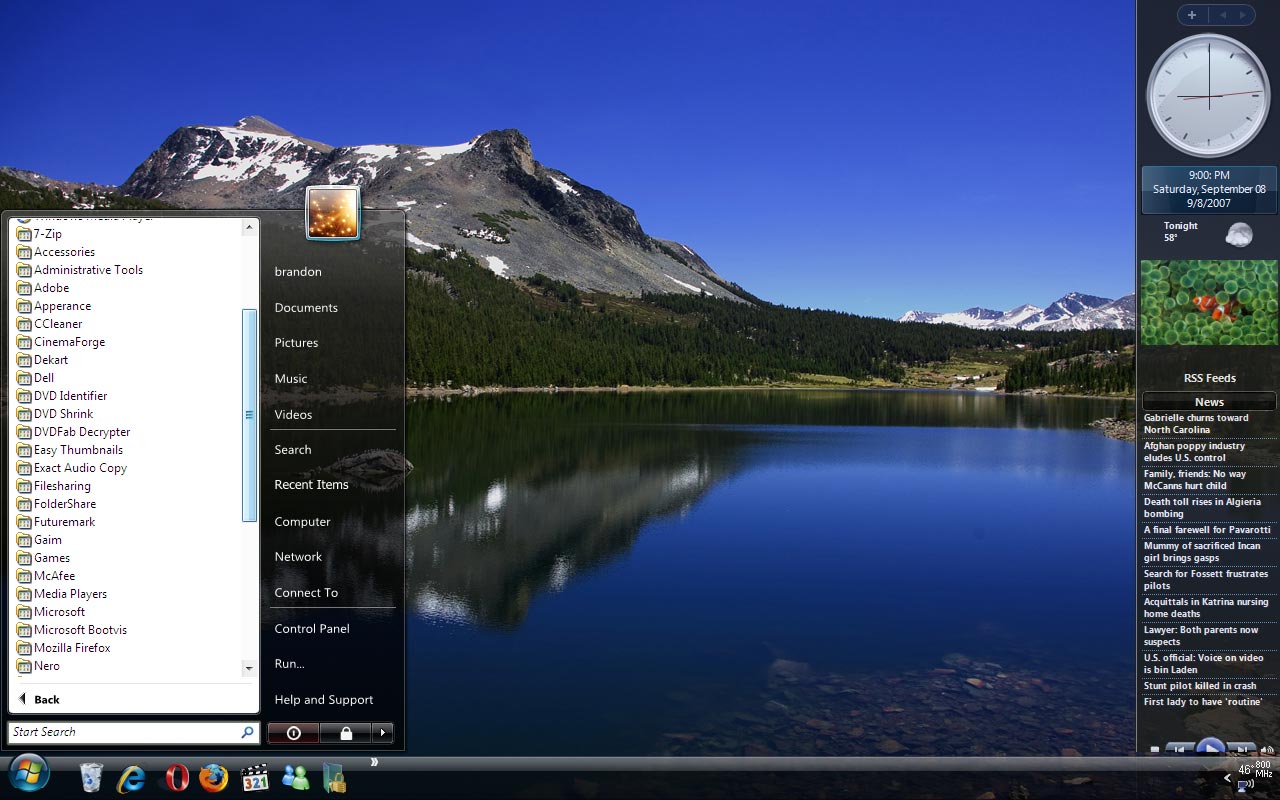The height and width of the screenshot is (800, 1280).
Task: Expand the Nero program folder
Action: point(38,666)
